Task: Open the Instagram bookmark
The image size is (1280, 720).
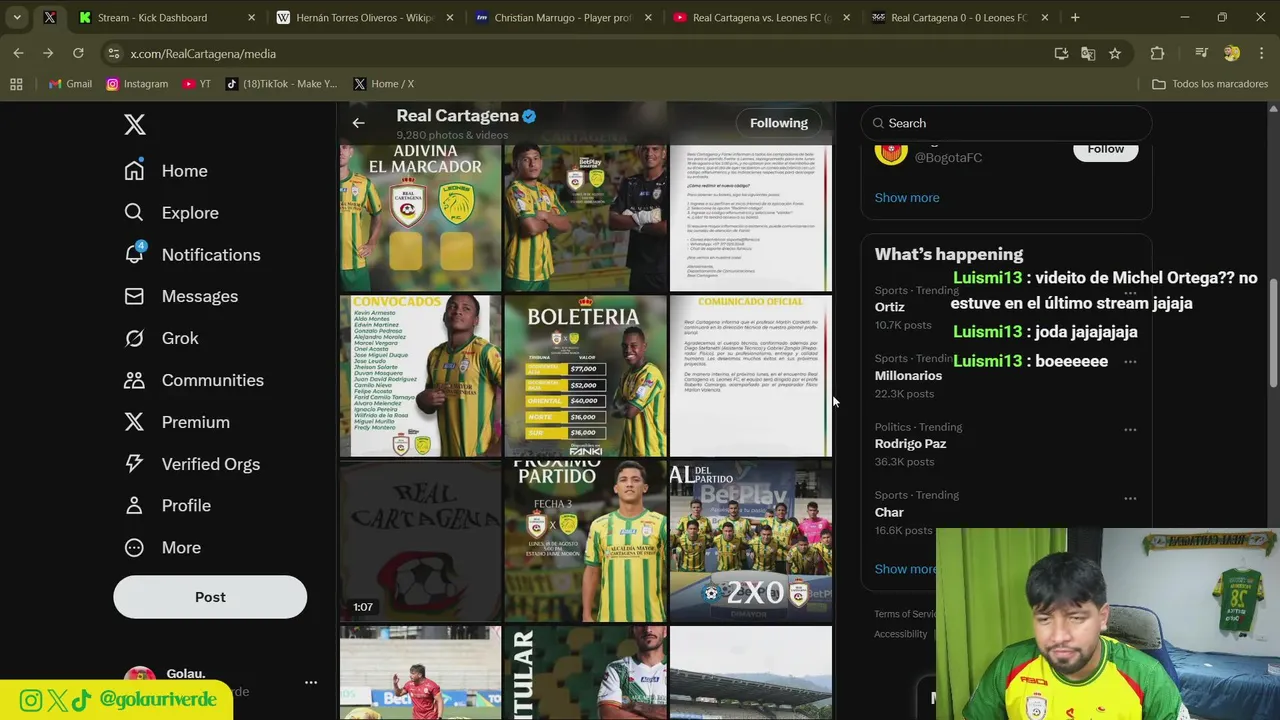Action: click(137, 84)
